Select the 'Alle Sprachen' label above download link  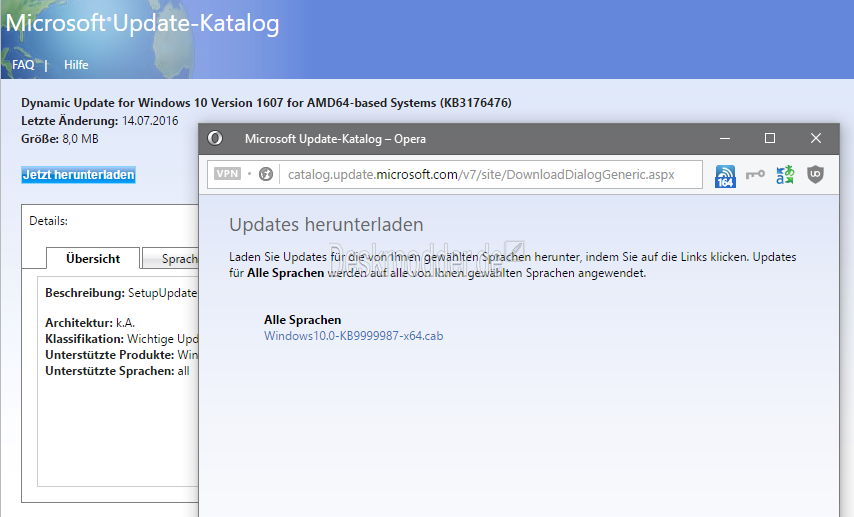303,320
